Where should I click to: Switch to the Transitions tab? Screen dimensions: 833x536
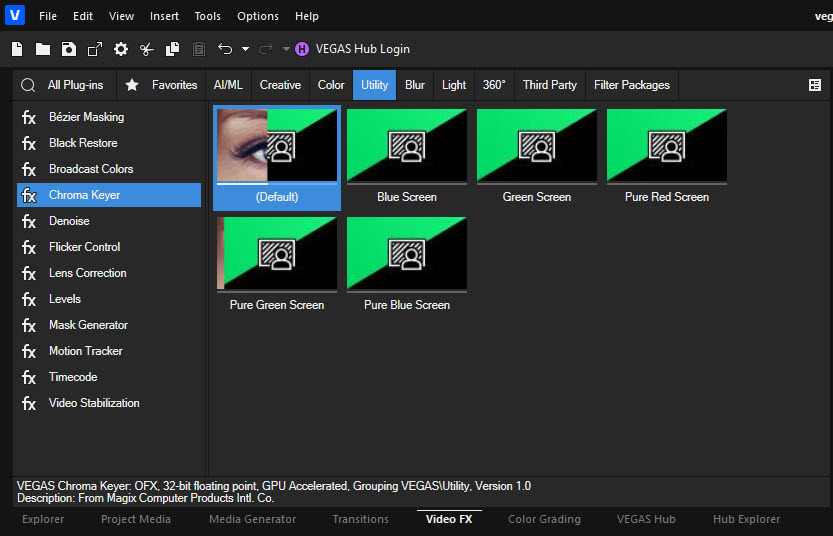pos(361,520)
